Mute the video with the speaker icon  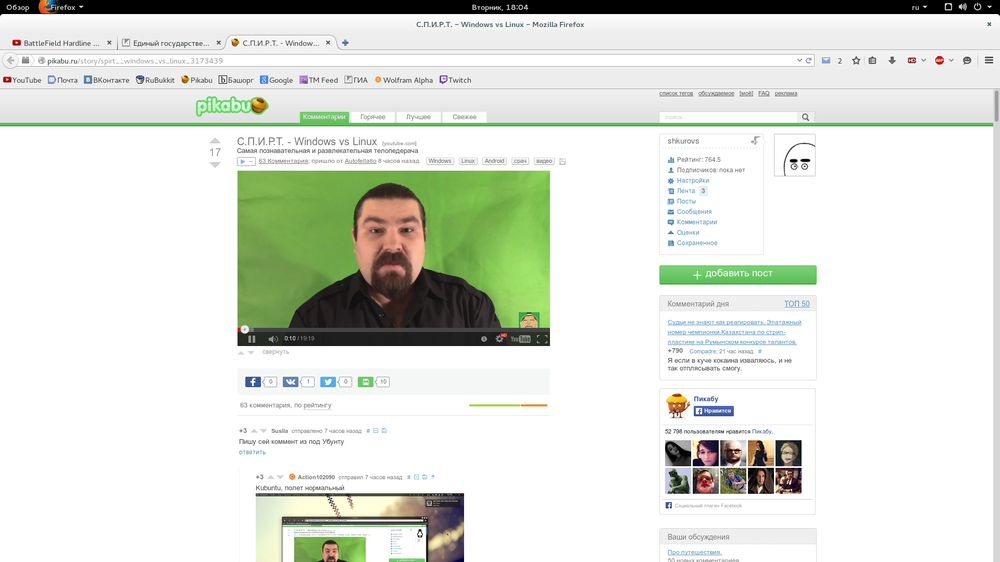(273, 339)
